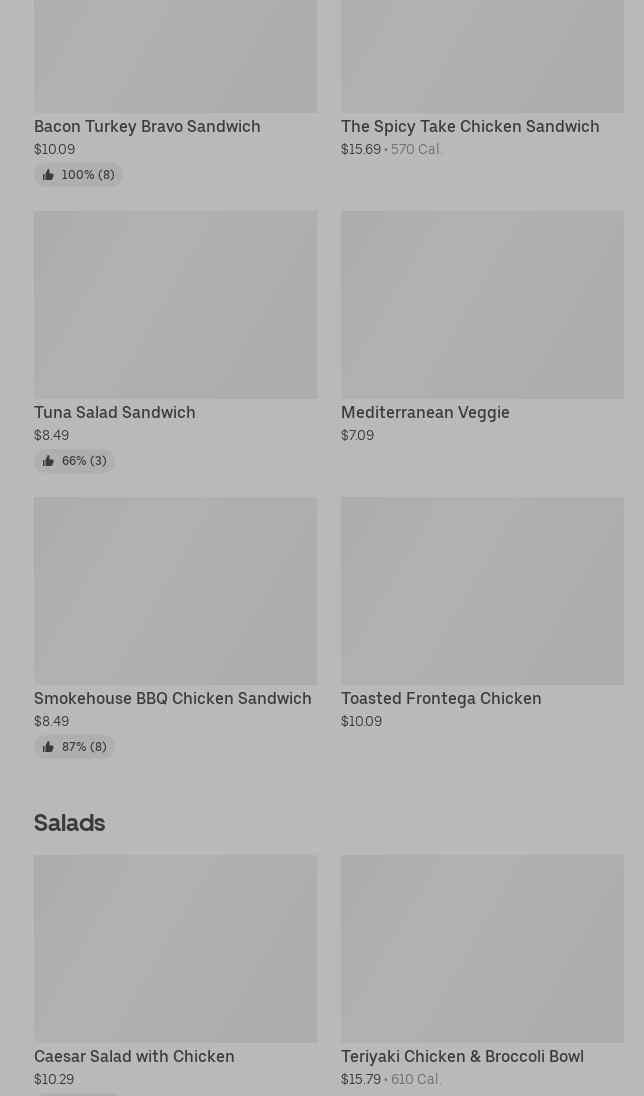Image resolution: width=644 pixels, height=1096 pixels.
Task: Open Teriyaki Chicken & Broccoli Bowl item
Action: click(x=462, y=1057)
